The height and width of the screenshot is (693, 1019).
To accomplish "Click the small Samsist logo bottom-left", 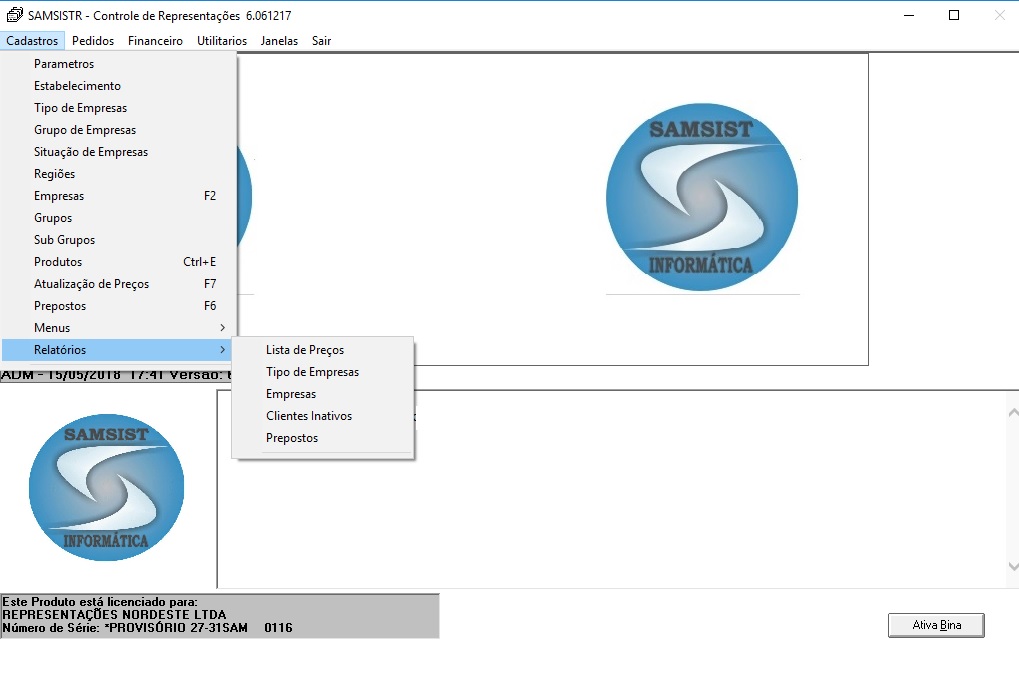I will pos(107,488).
